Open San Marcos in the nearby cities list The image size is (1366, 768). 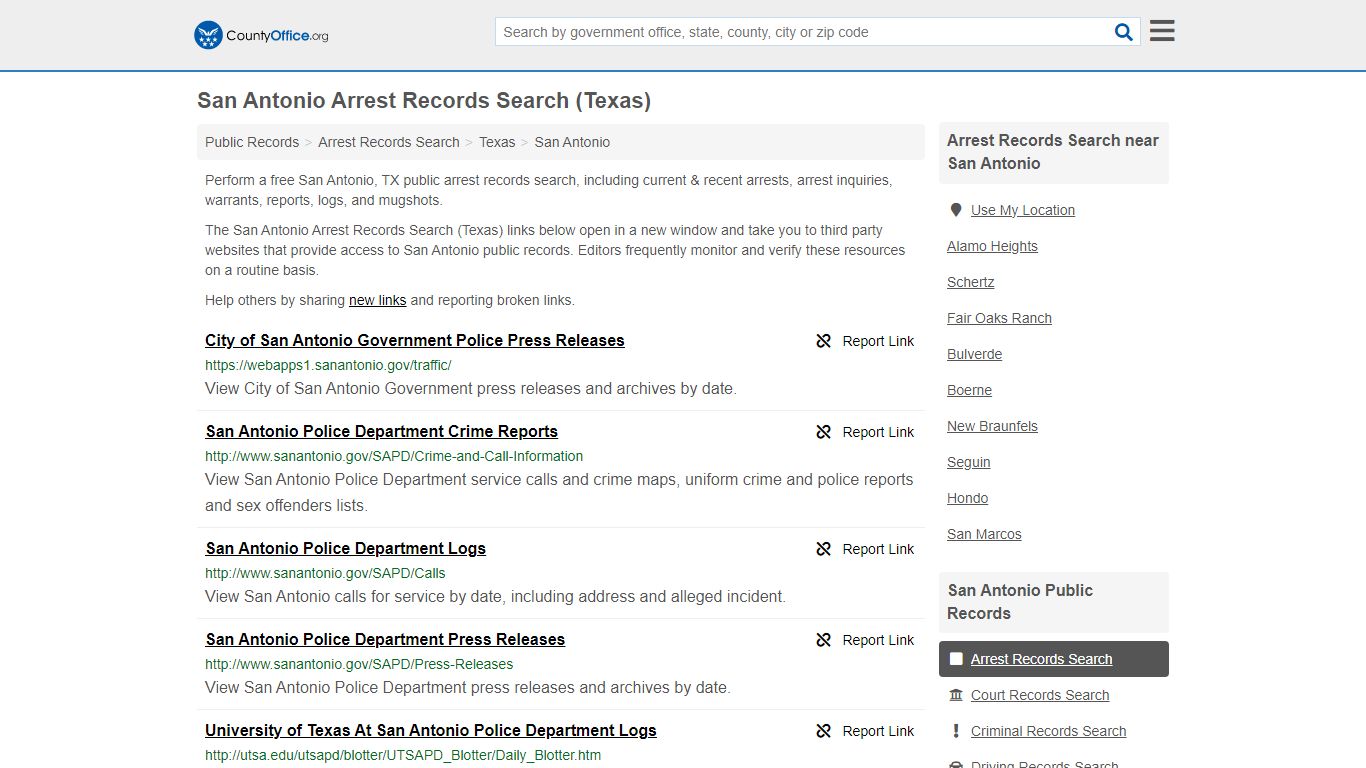pos(984,534)
